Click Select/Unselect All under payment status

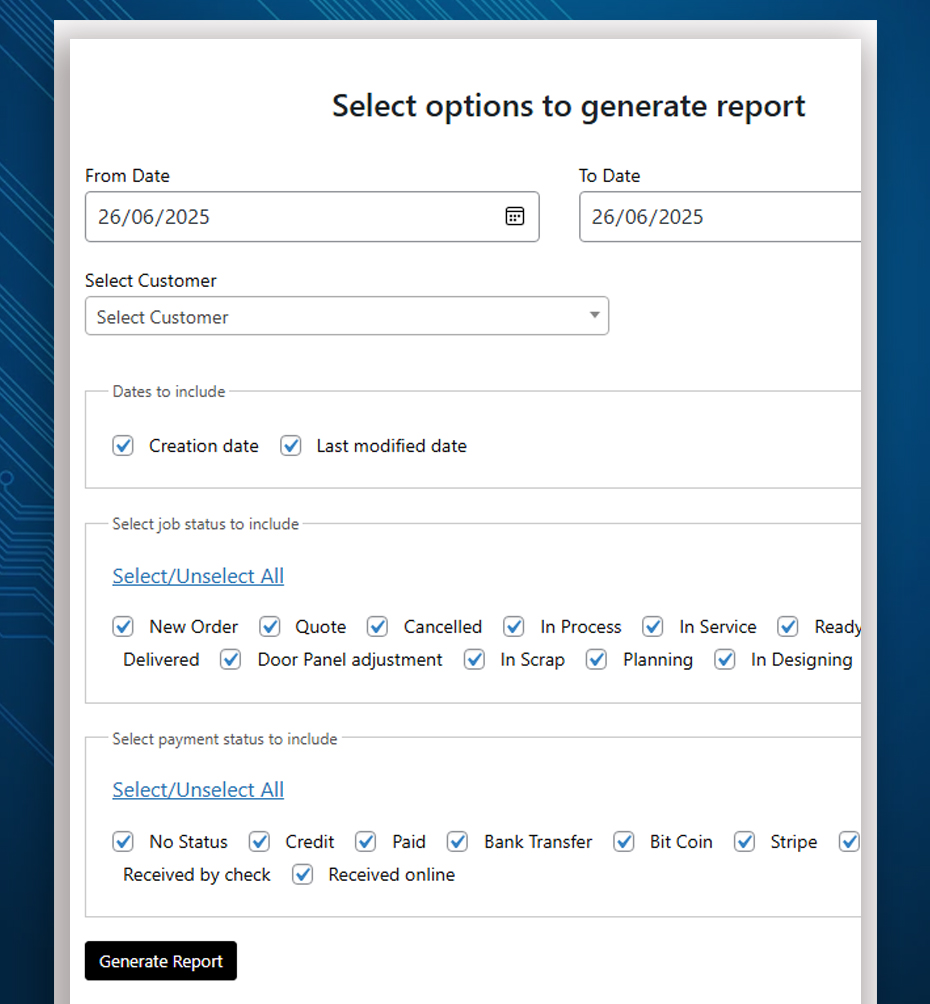coord(198,789)
